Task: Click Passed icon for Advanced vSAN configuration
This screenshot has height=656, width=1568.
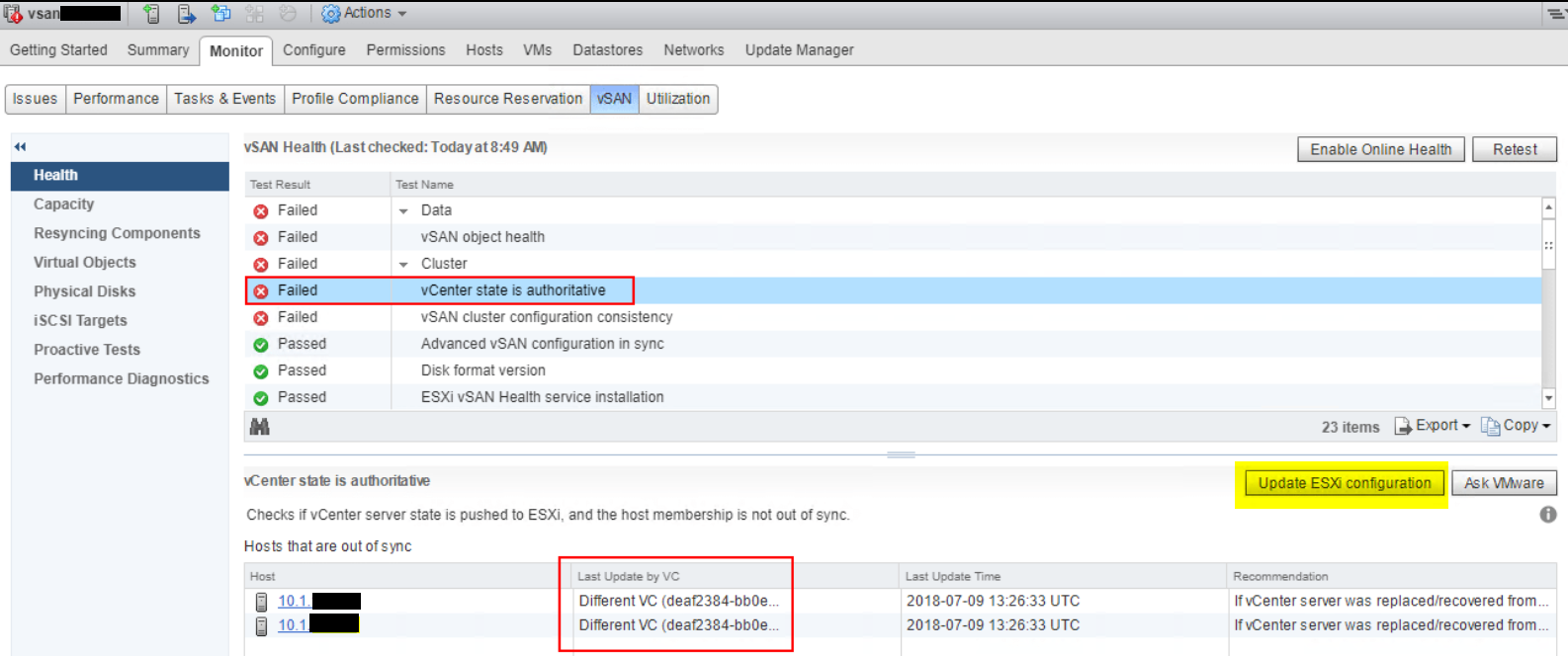Action: pyautogui.click(x=261, y=345)
